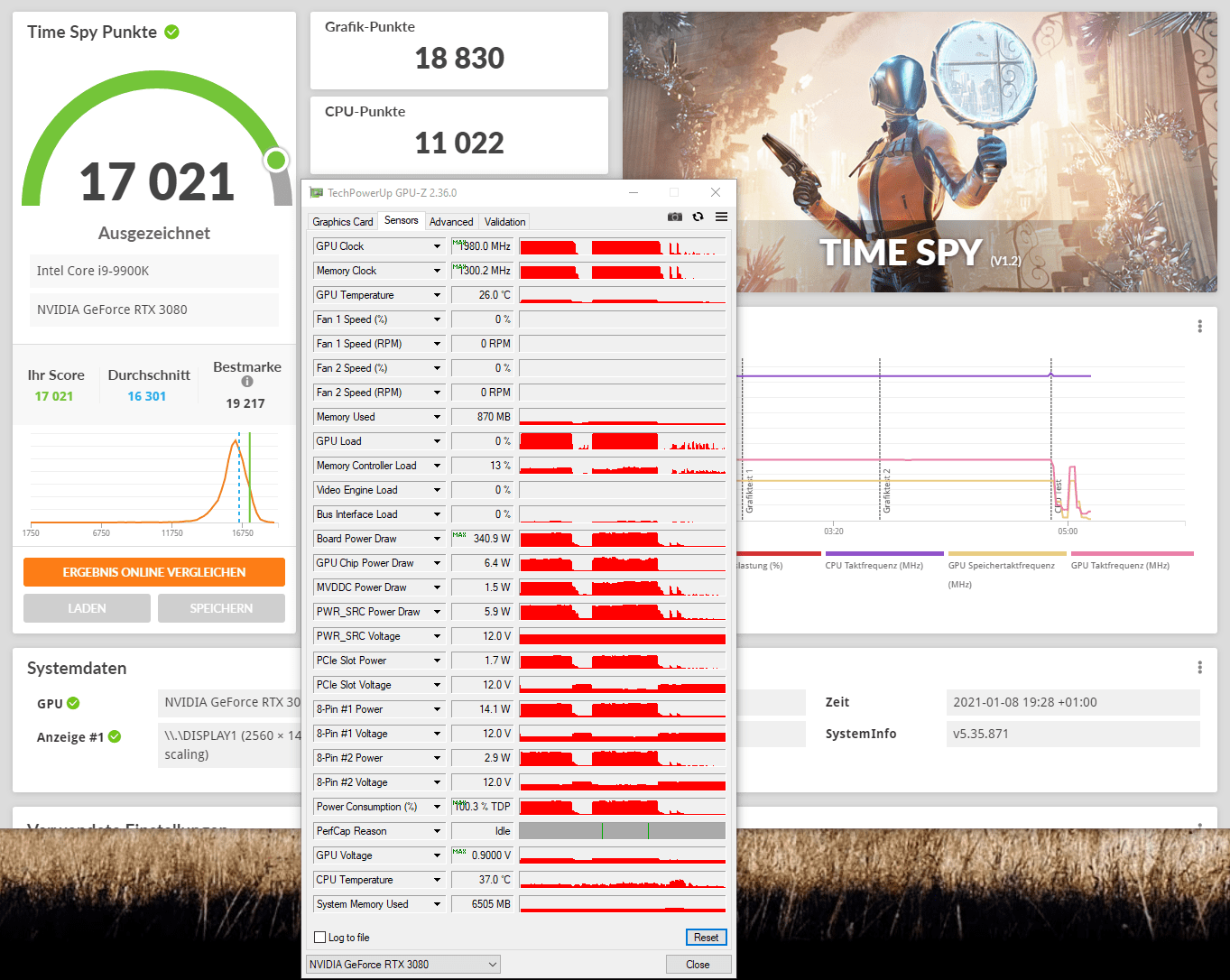The height and width of the screenshot is (980, 1230).
Task: Open the GPU Load sensor dropdown
Action: 437,441
